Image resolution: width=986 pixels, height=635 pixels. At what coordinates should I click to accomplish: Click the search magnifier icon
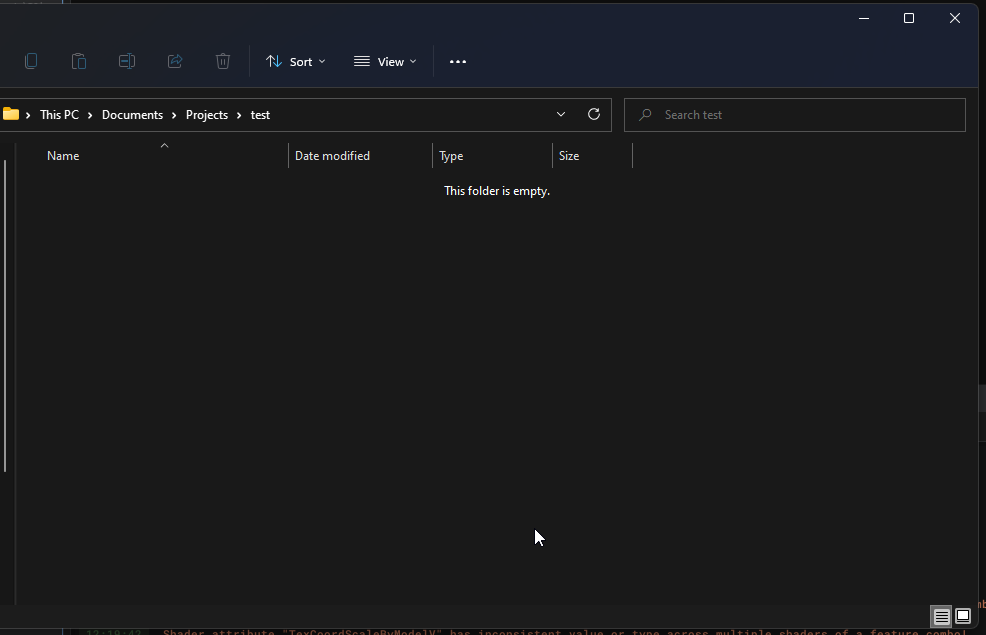point(645,114)
